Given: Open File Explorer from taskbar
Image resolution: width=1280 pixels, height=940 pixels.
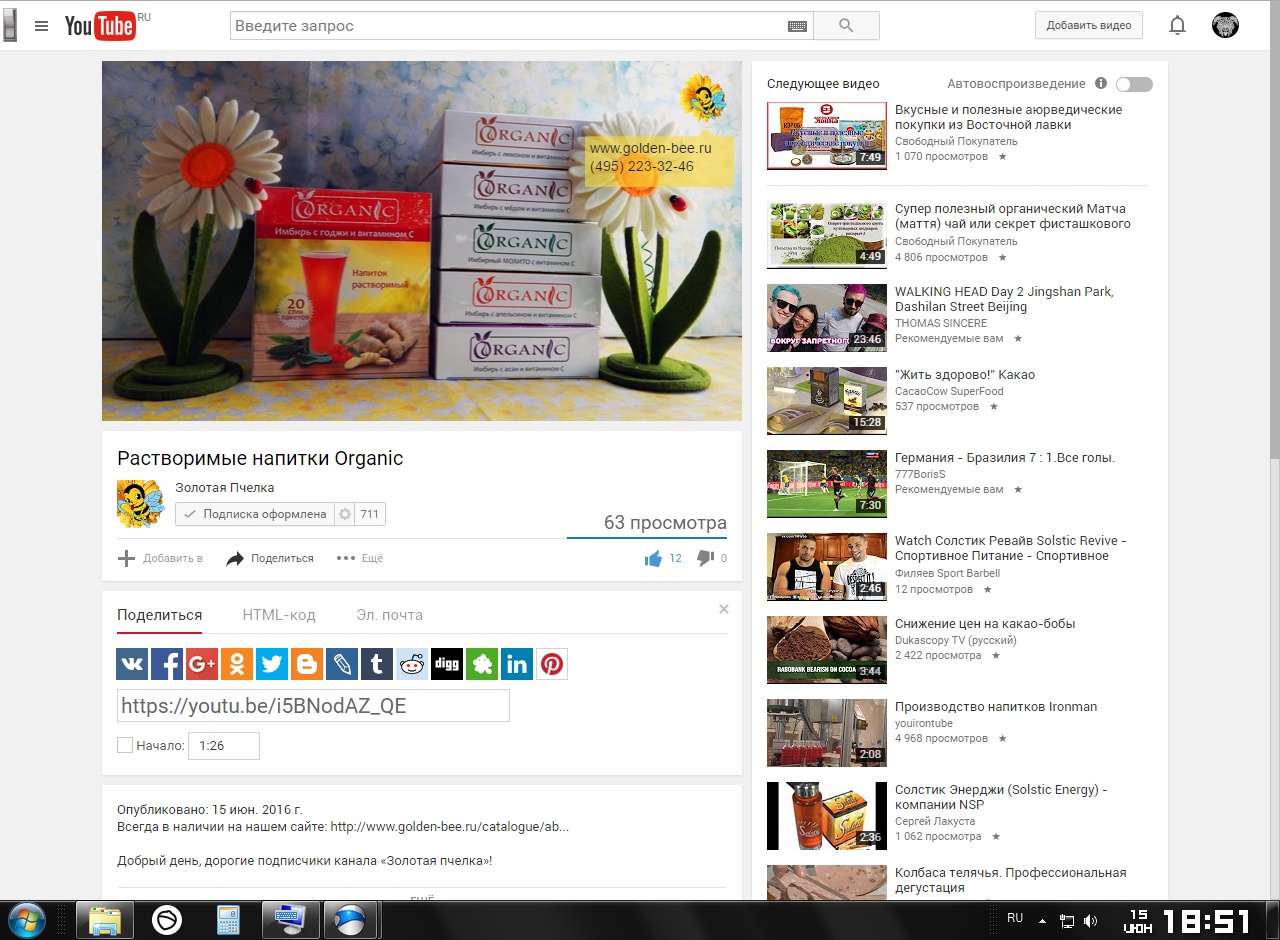Looking at the screenshot, I should click(105, 919).
